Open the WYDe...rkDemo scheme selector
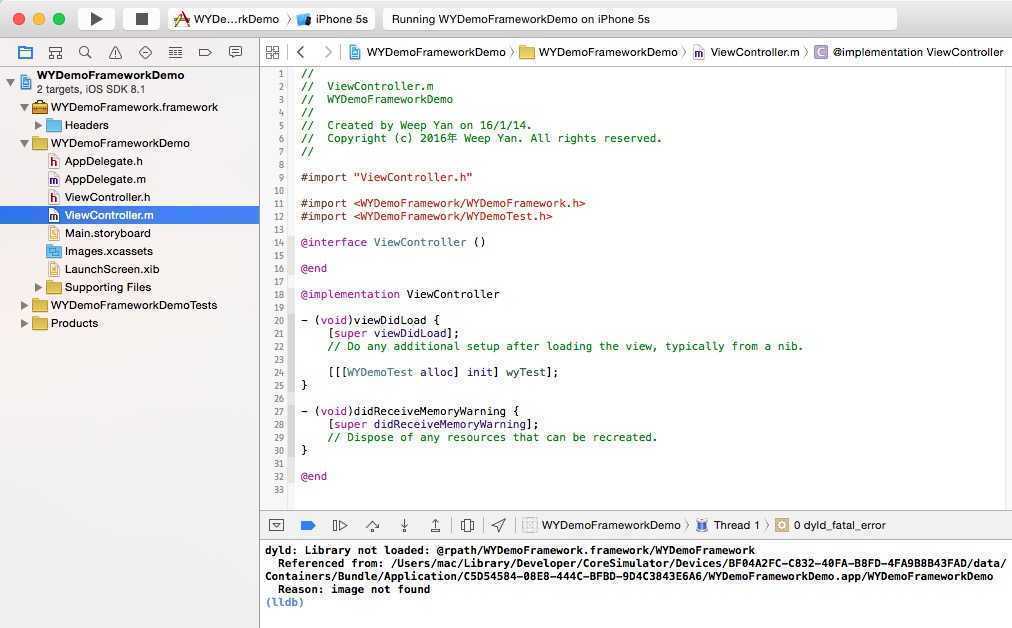Viewport: 1012px width, 628px height. (227, 19)
